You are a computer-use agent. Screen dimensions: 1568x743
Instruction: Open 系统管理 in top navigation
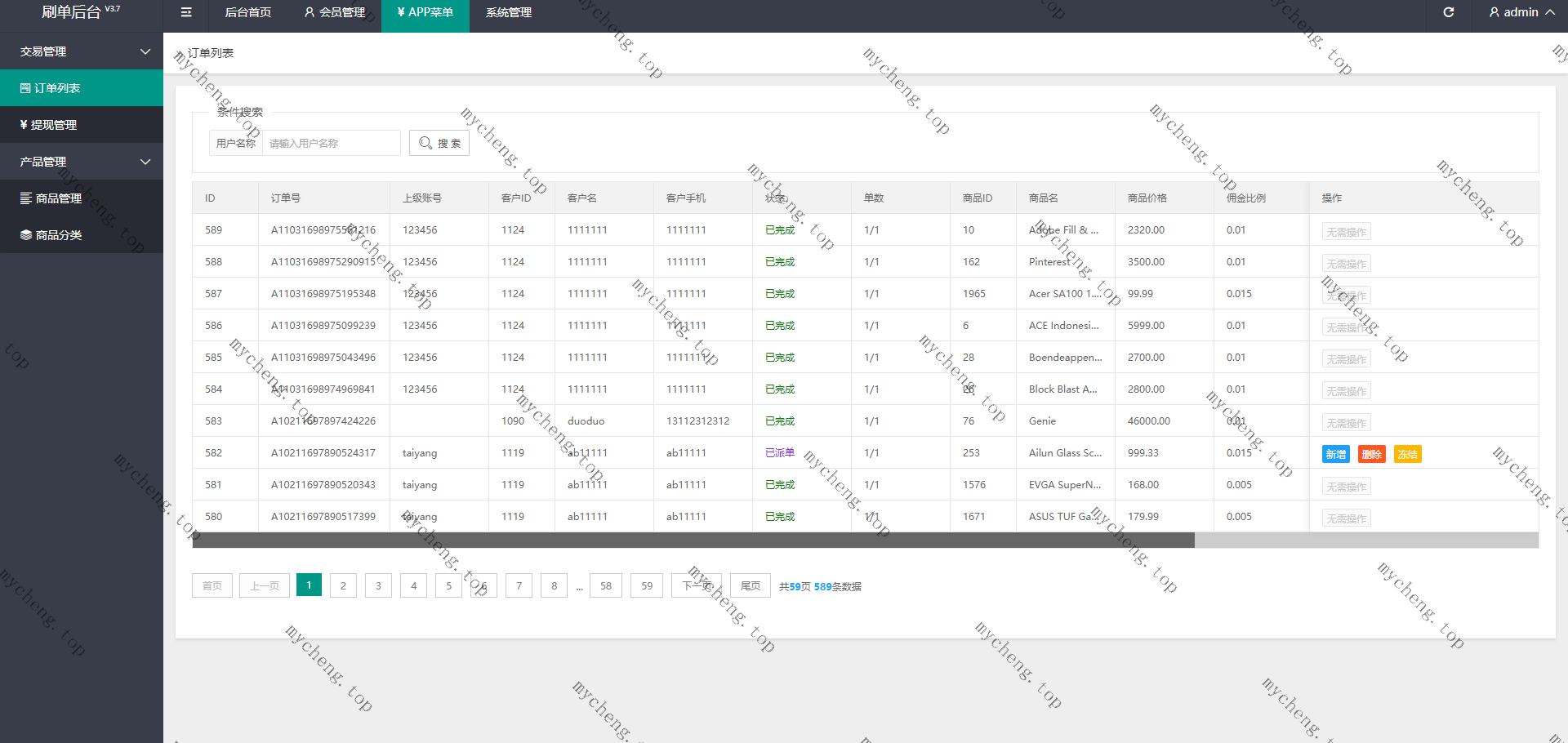tap(509, 12)
